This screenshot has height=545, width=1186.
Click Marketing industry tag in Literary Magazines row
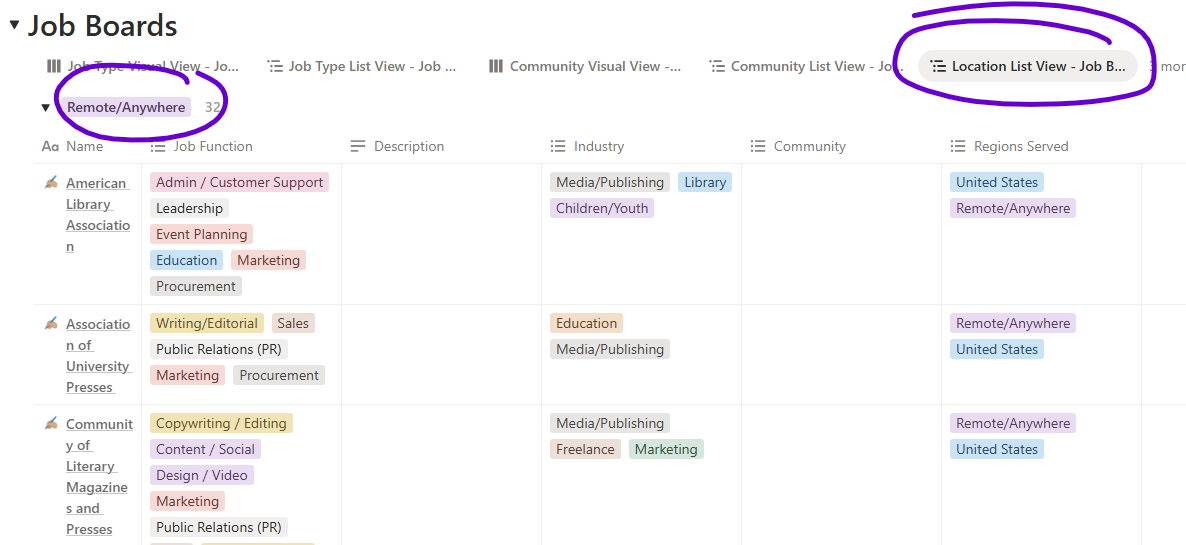click(666, 449)
